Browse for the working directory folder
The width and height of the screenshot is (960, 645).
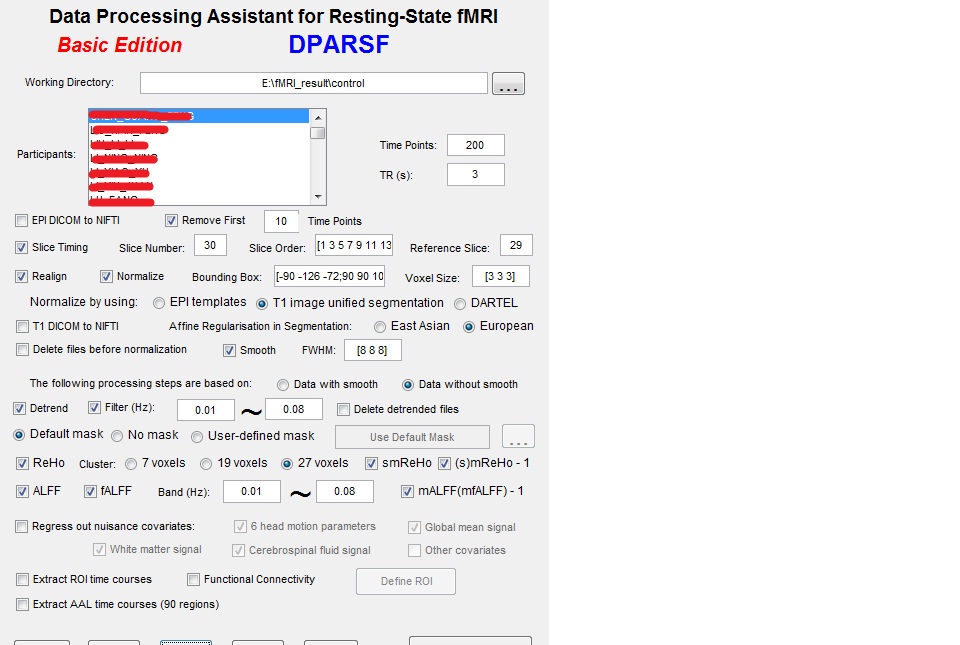(x=508, y=83)
